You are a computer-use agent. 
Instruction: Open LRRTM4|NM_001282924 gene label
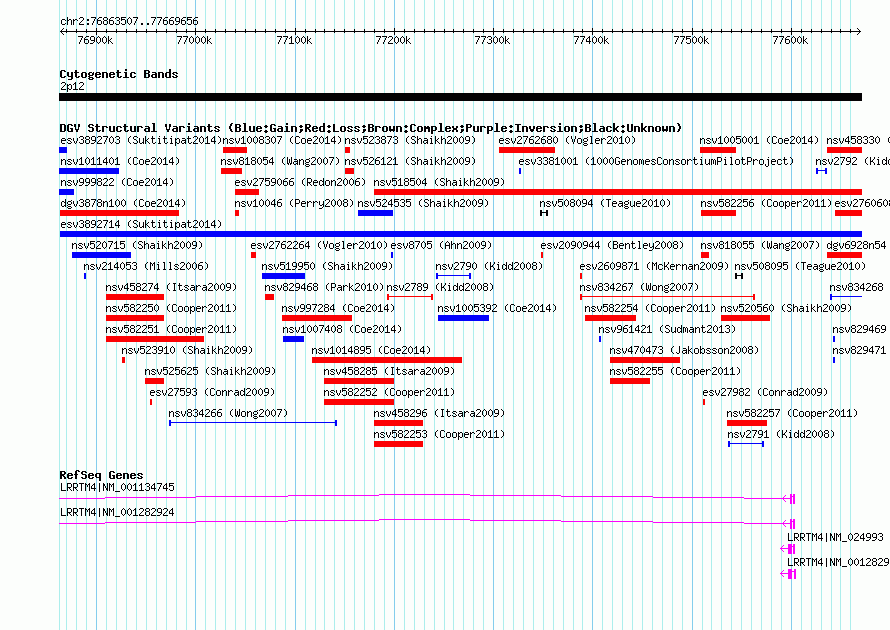coord(117,512)
